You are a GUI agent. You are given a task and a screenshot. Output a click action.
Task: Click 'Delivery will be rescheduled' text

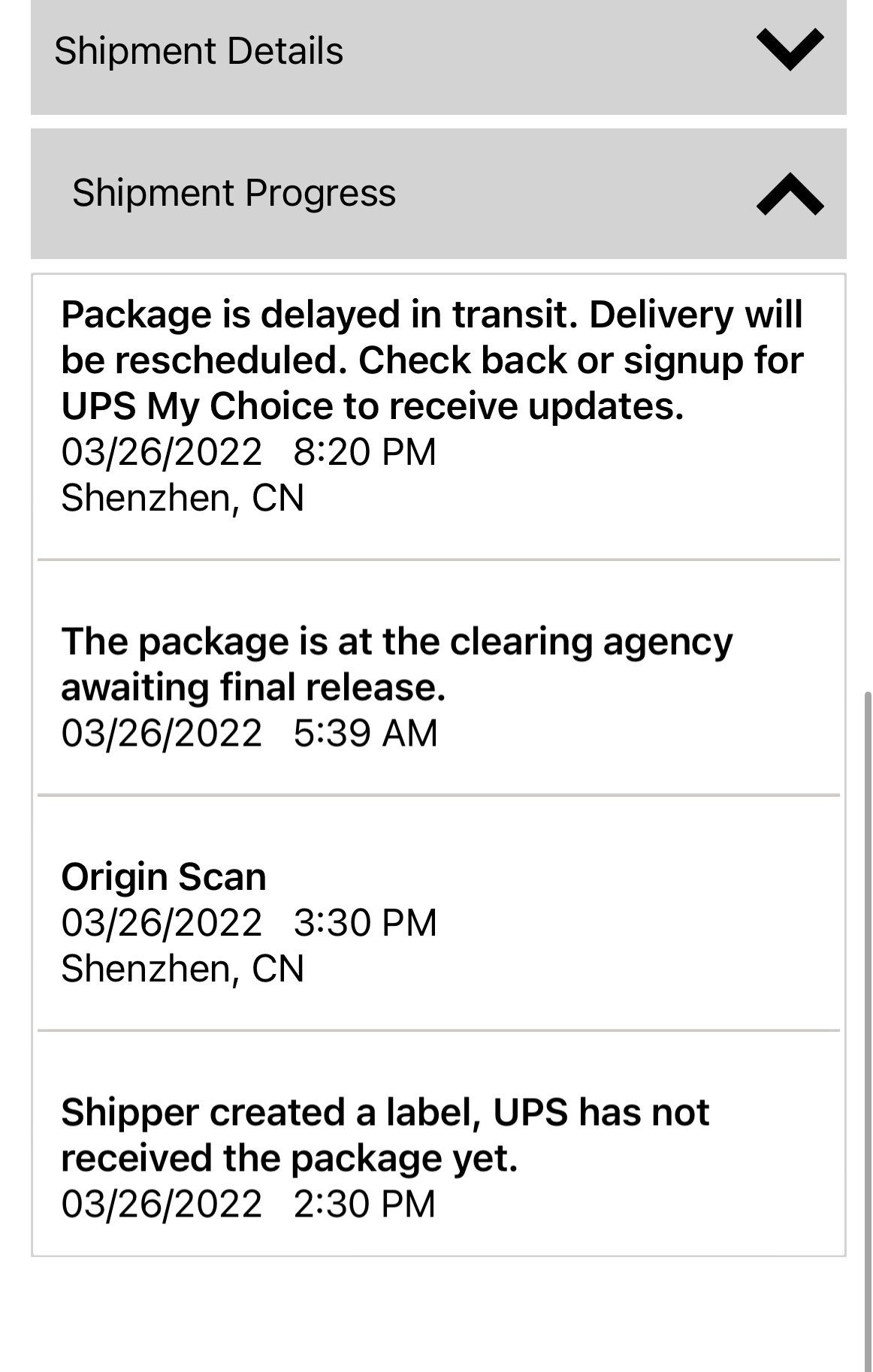(x=696, y=314)
